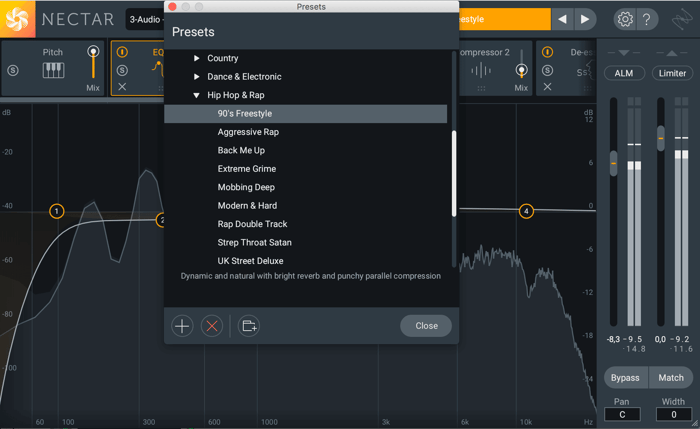Click the input threshold down-arrow marker
Screen dimensions: 700x429
624,53
